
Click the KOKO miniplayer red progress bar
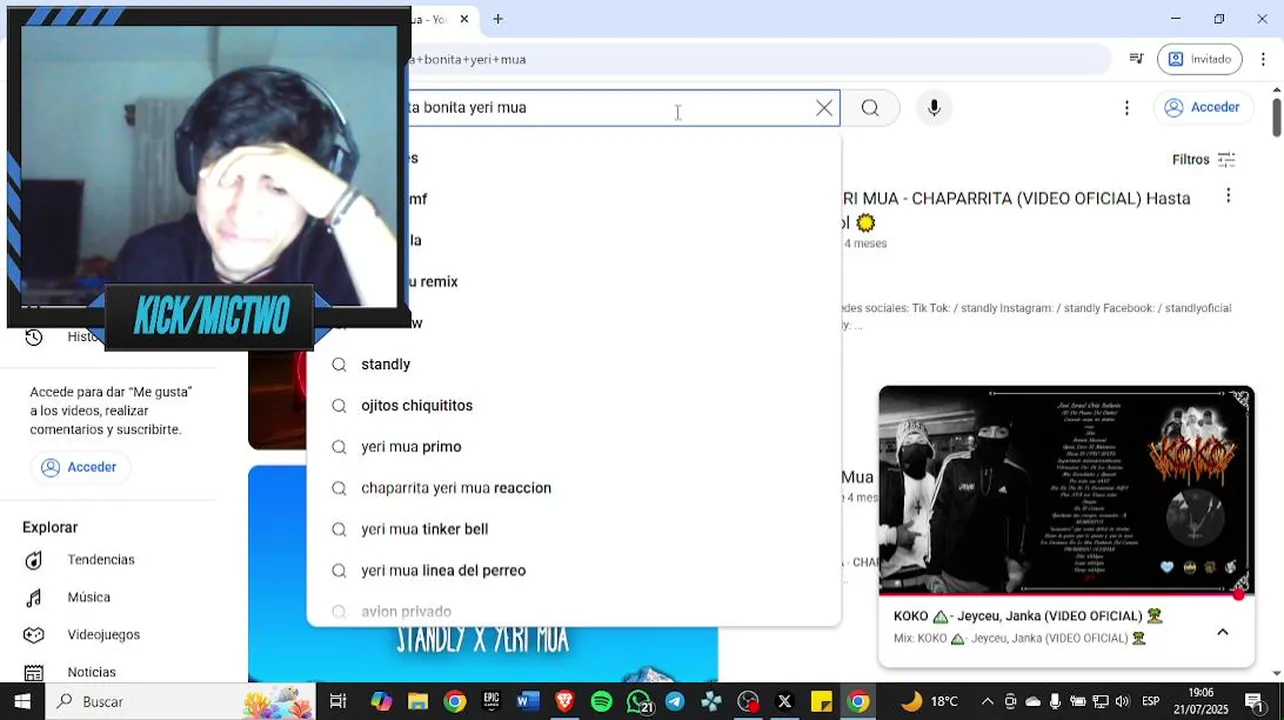1066,594
